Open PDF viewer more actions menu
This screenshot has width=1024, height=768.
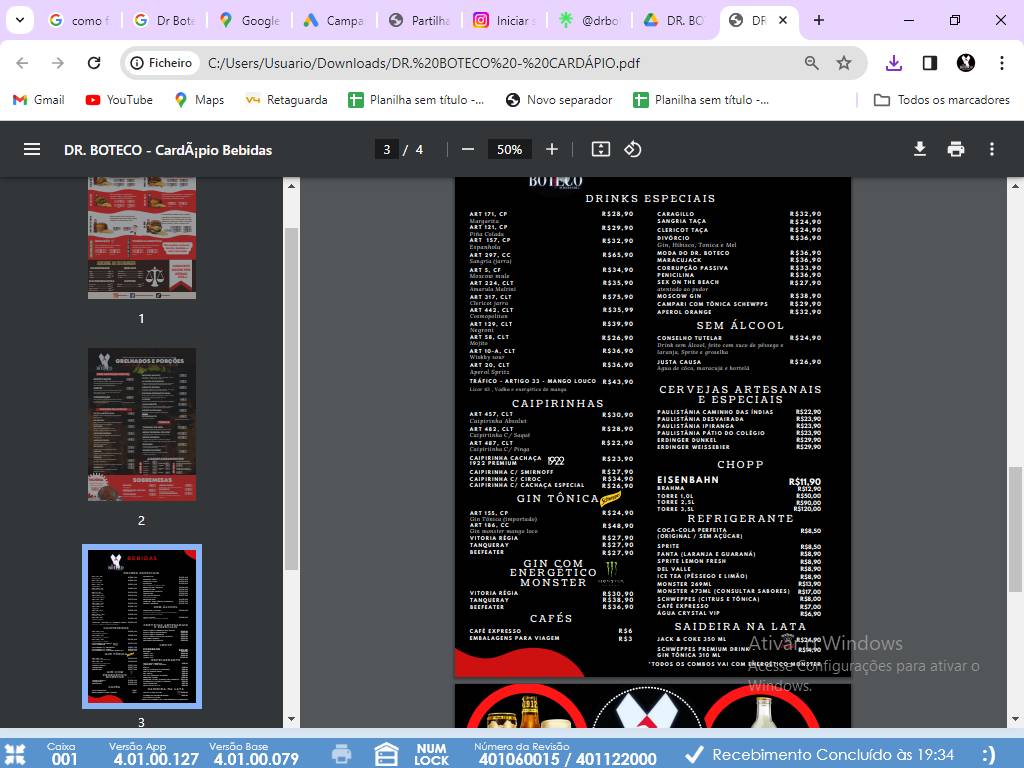tap(991, 150)
